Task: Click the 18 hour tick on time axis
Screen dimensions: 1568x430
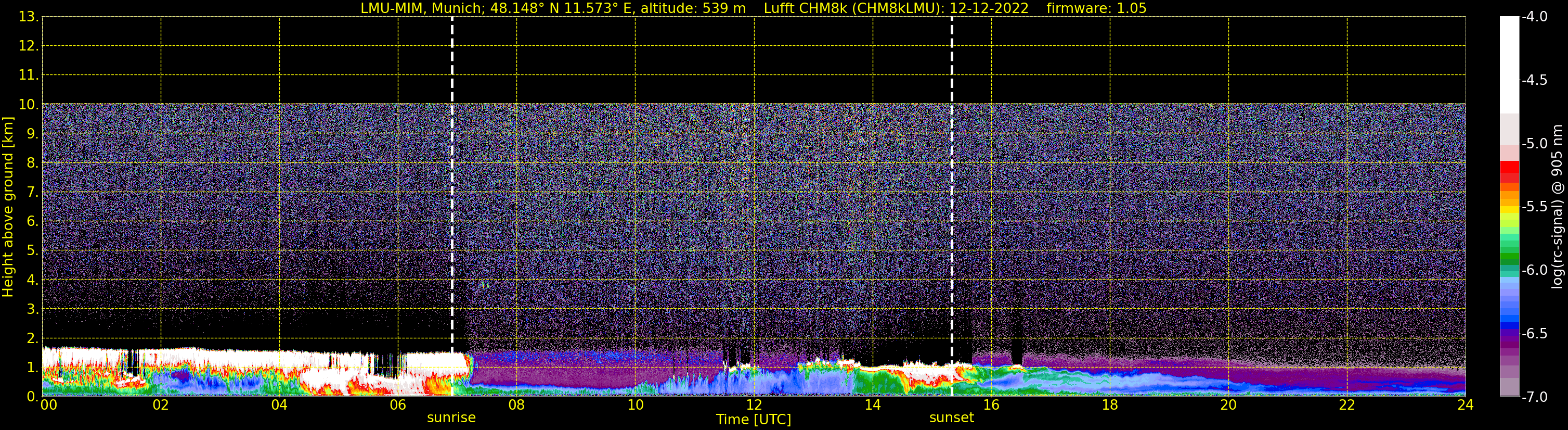Action: coord(1110,405)
